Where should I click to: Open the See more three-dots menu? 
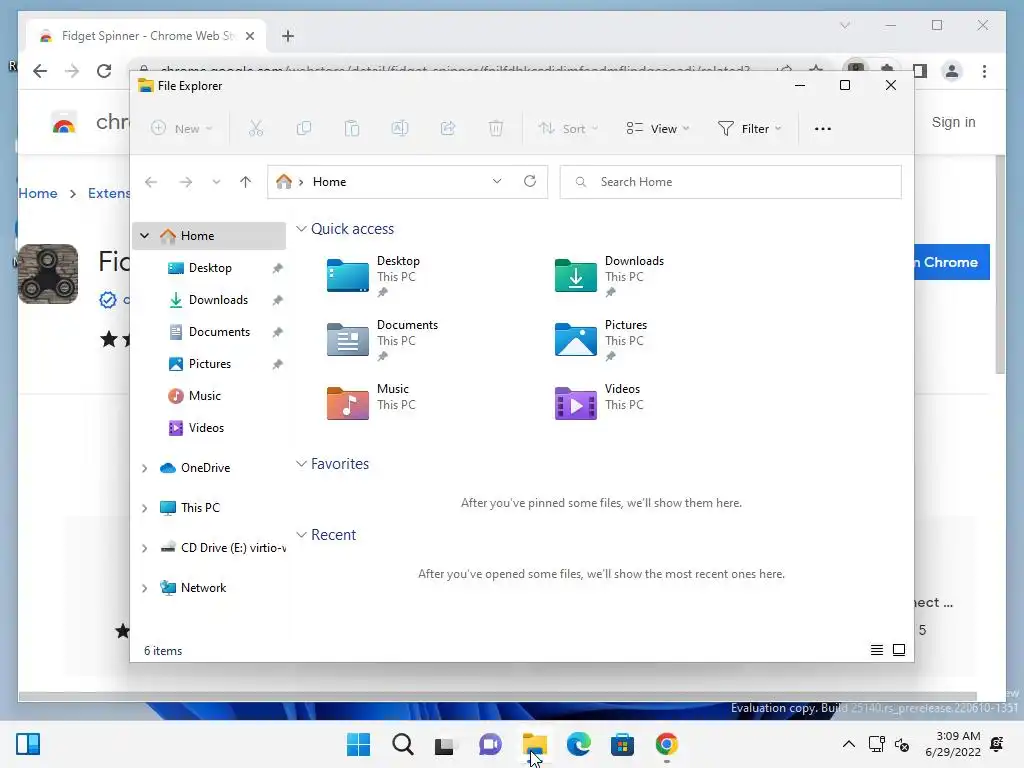click(x=823, y=129)
